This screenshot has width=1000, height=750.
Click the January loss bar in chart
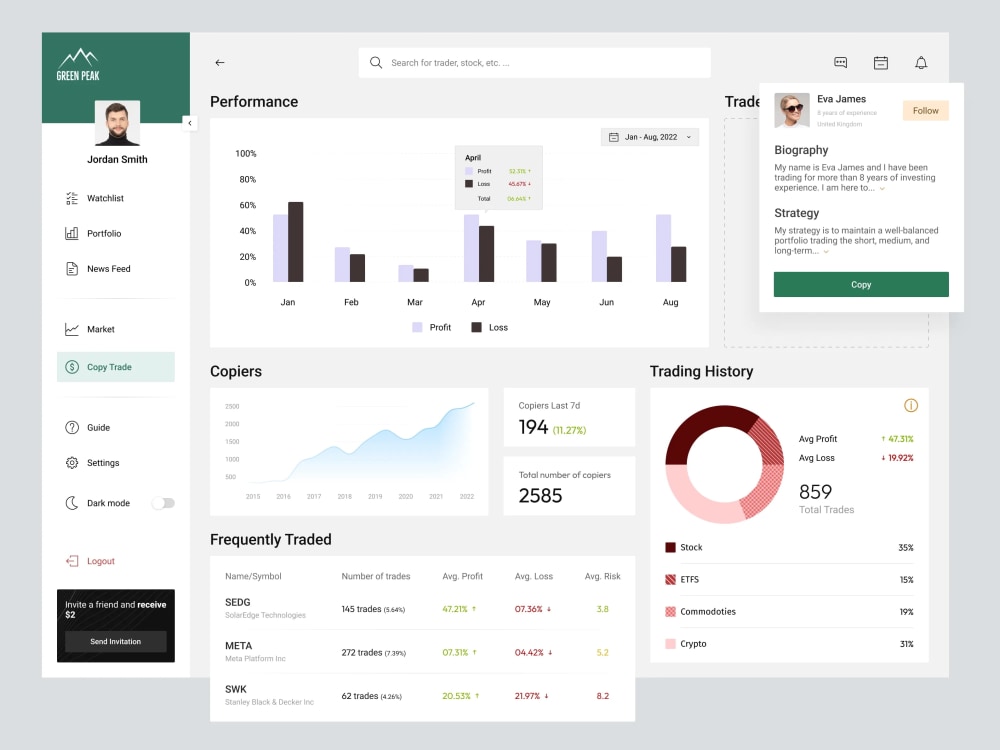tap(295, 242)
